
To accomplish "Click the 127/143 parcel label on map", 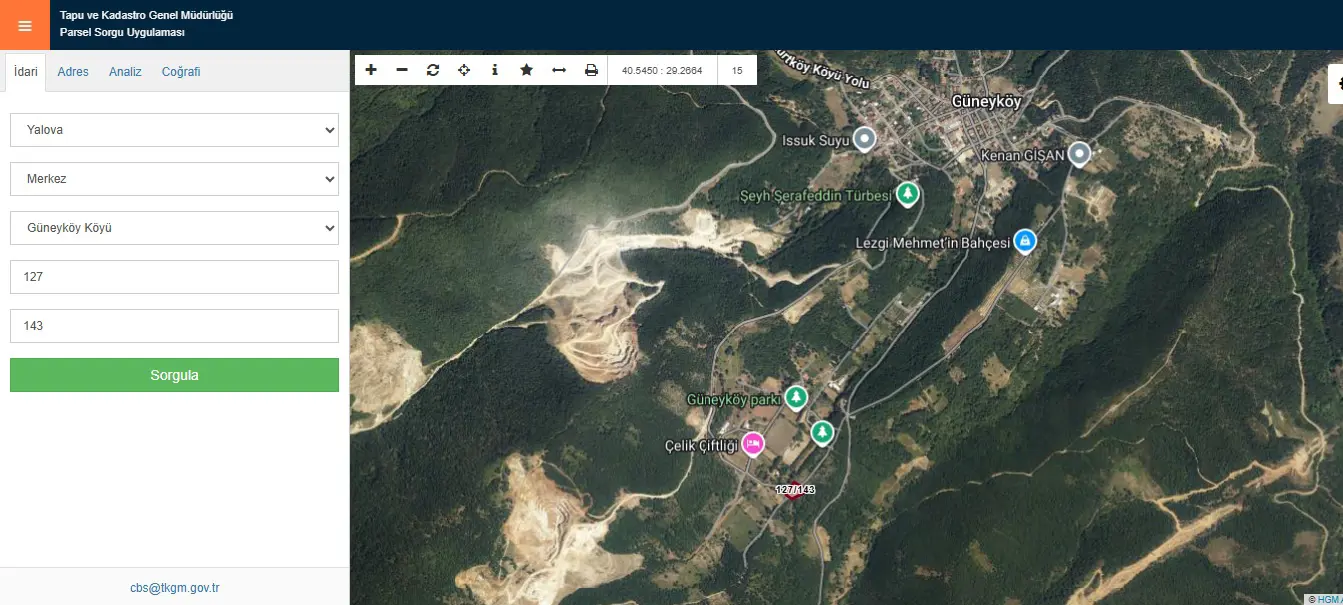I will 796,490.
